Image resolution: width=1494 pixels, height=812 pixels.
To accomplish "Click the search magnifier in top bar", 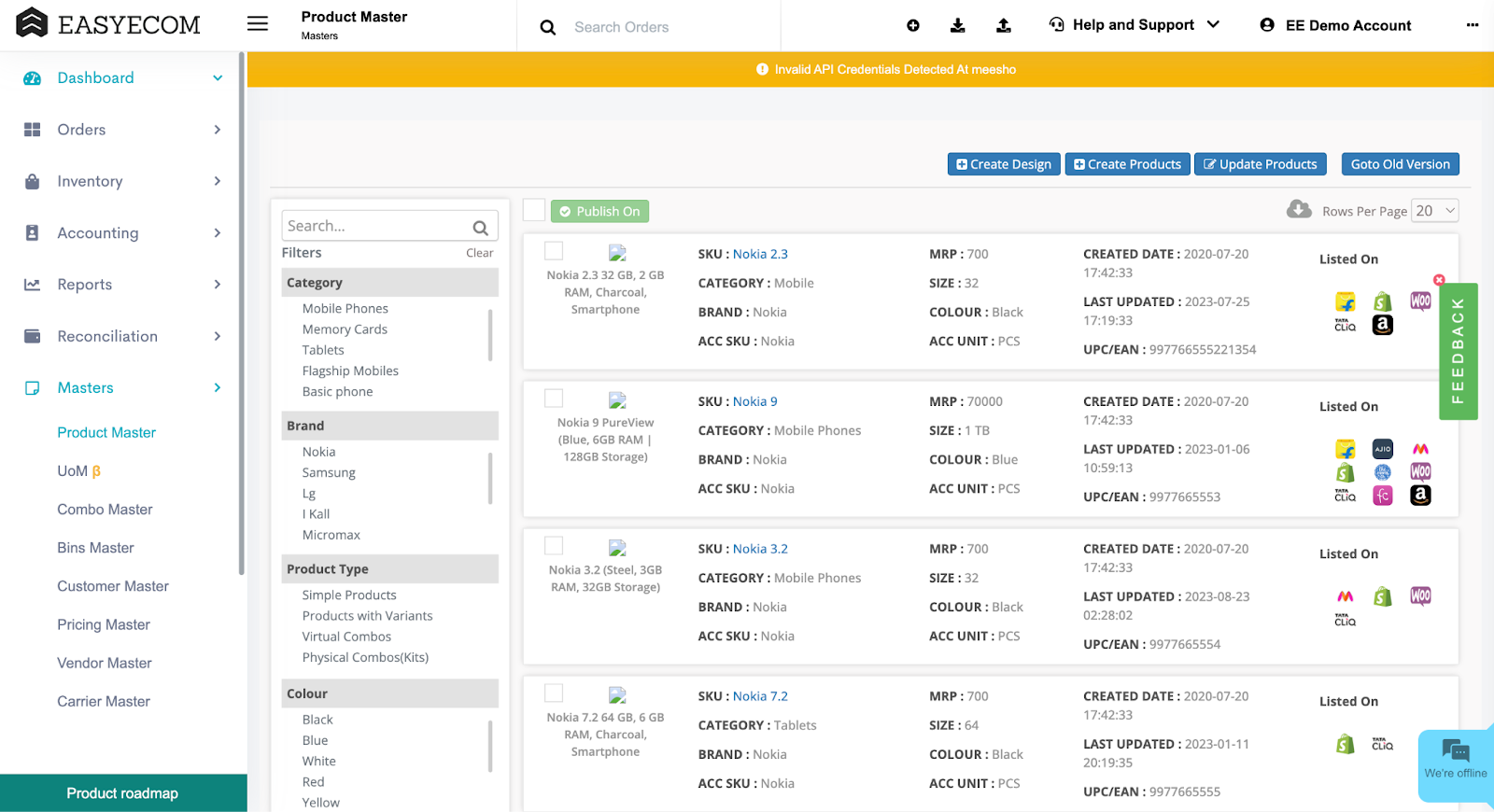I will coord(548,28).
